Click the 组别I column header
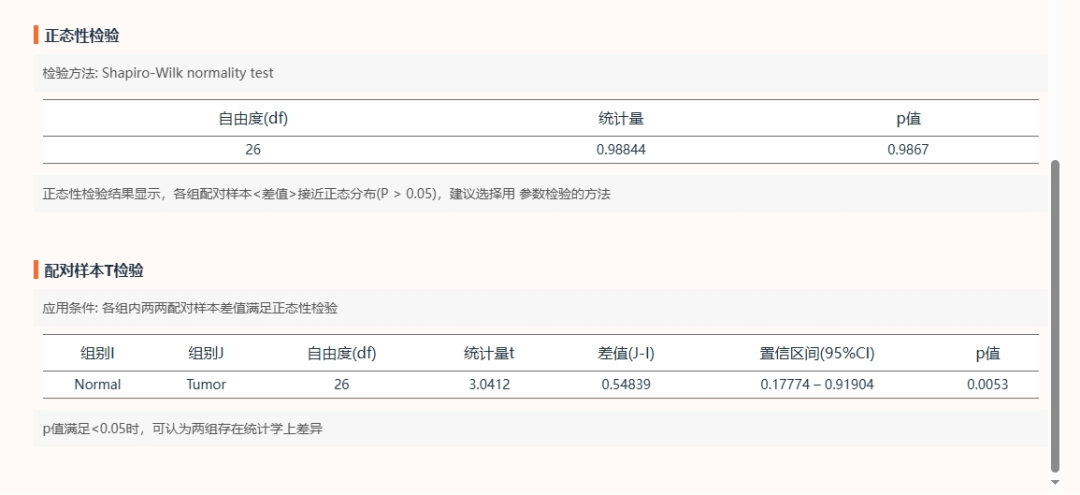The height and width of the screenshot is (495, 1080). click(x=97, y=354)
